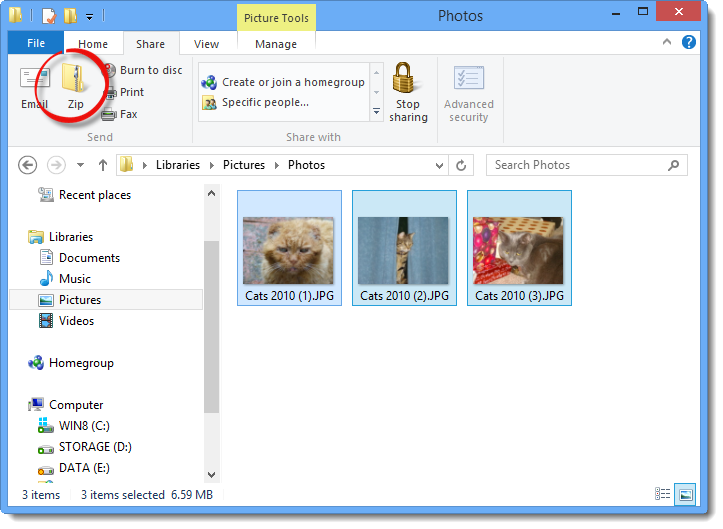Select Computer in navigation pane
This screenshot has height=529, width=723.
[66, 405]
